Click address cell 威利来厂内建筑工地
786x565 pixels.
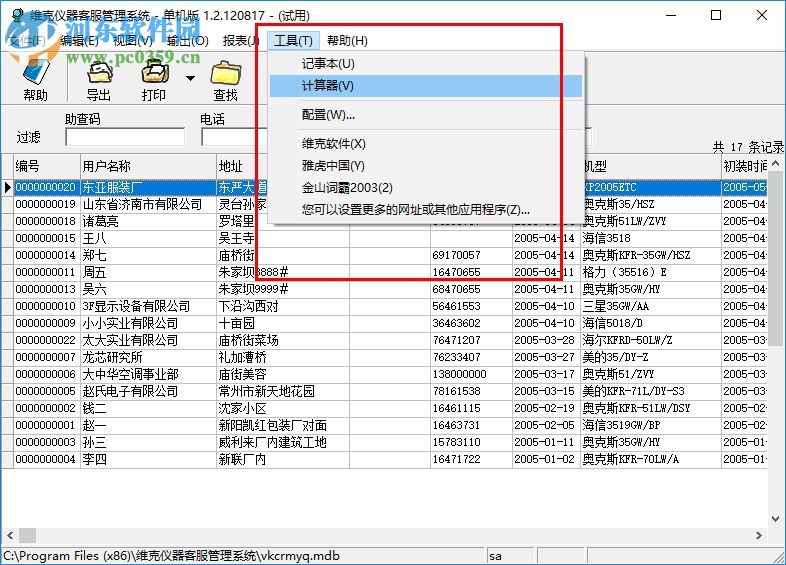[283, 443]
